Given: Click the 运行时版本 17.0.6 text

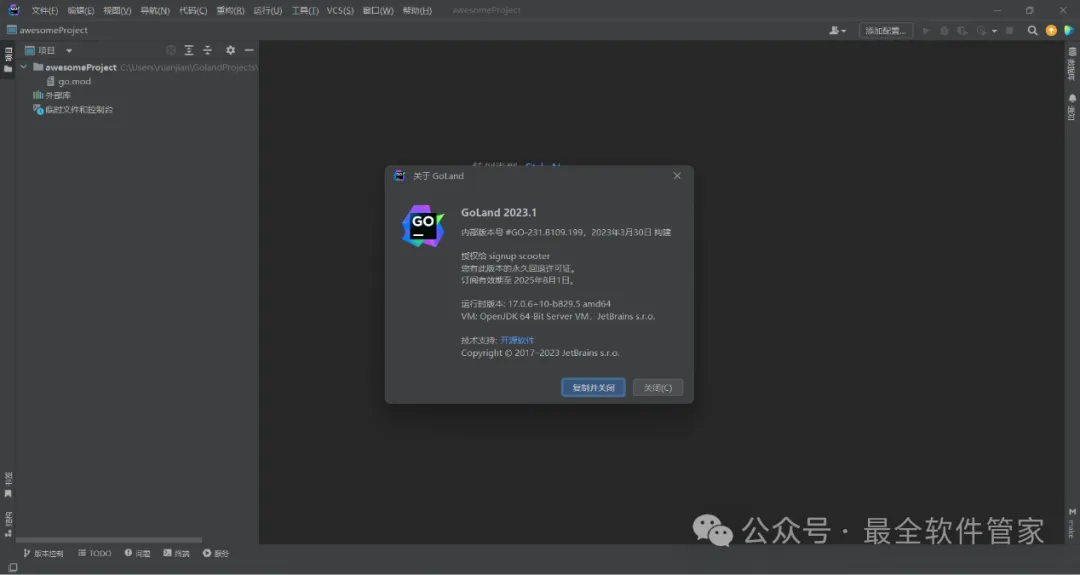Looking at the screenshot, I should tap(536, 304).
